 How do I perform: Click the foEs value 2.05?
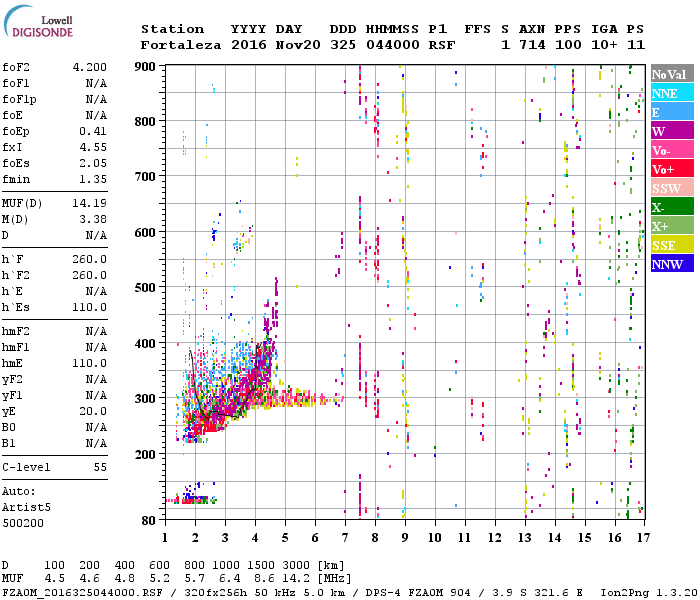pos(93,163)
